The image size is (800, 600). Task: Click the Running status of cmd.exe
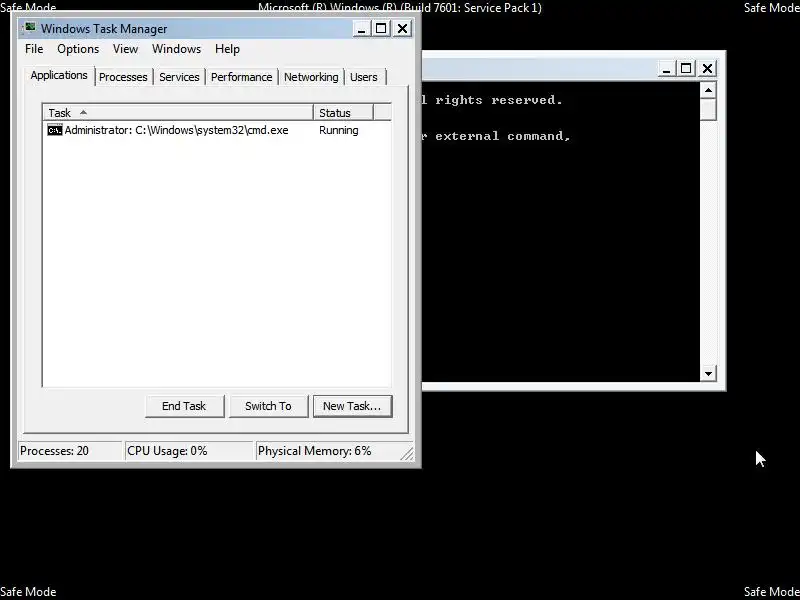pos(339,130)
